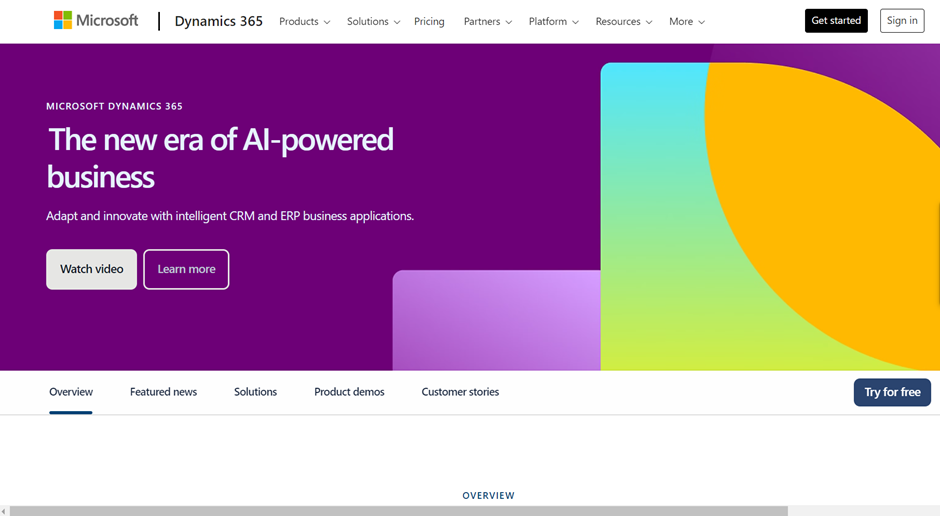Click the horizontal scrollbar thumb
The width and height of the screenshot is (940, 516).
(399, 511)
